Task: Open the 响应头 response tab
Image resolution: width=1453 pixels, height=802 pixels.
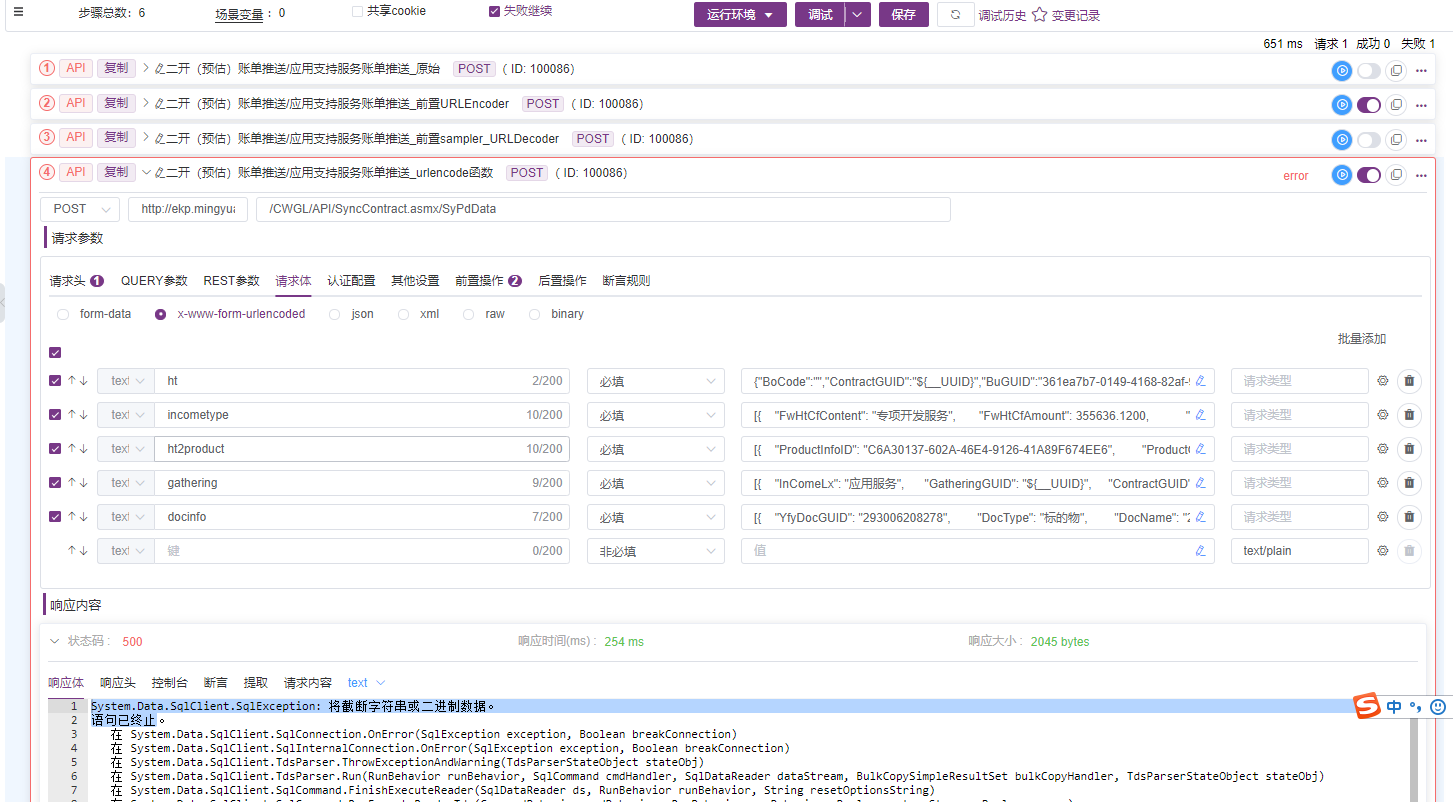Action: 118,683
